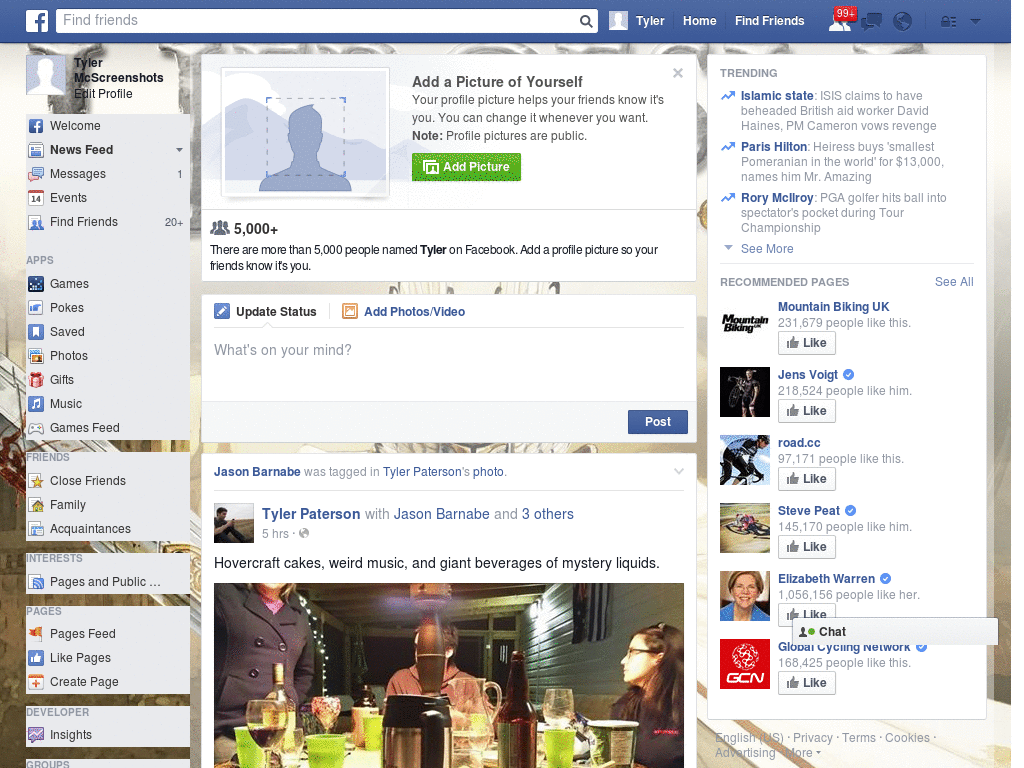Open the Acquaintances list icon

[36, 529]
